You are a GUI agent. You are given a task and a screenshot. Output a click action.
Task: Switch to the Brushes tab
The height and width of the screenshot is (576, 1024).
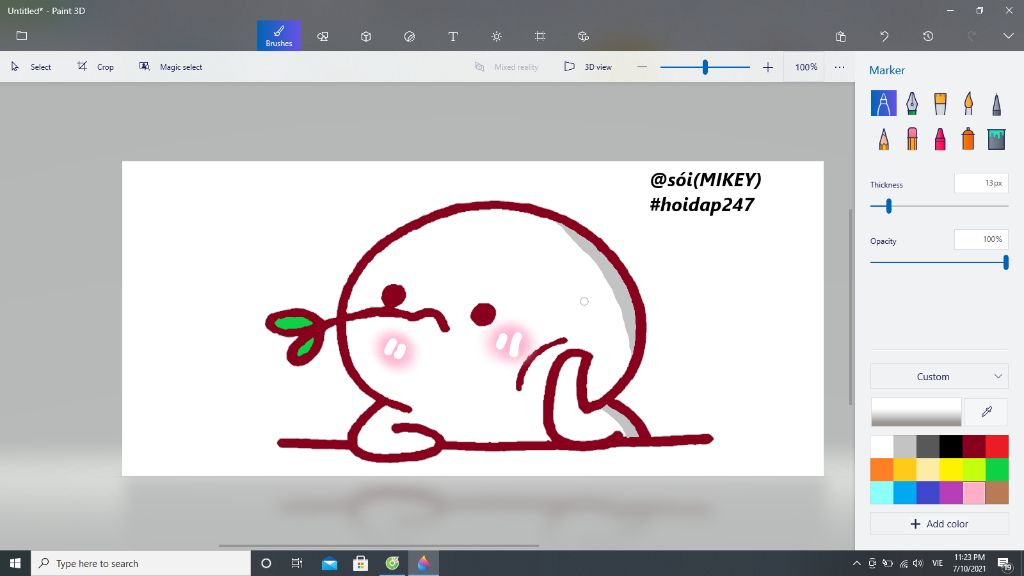click(x=278, y=35)
